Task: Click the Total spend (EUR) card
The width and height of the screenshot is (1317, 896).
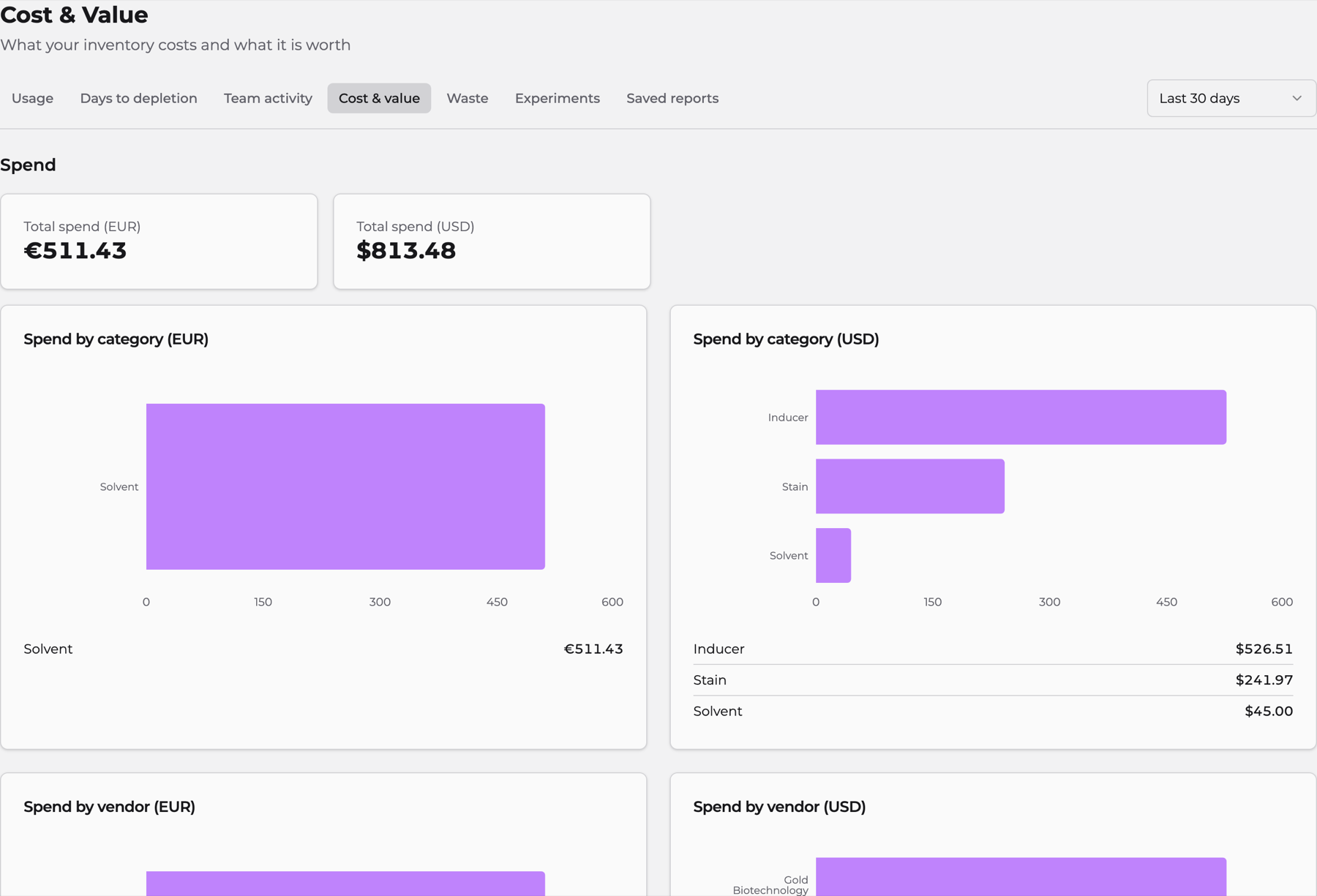Action: [159, 241]
